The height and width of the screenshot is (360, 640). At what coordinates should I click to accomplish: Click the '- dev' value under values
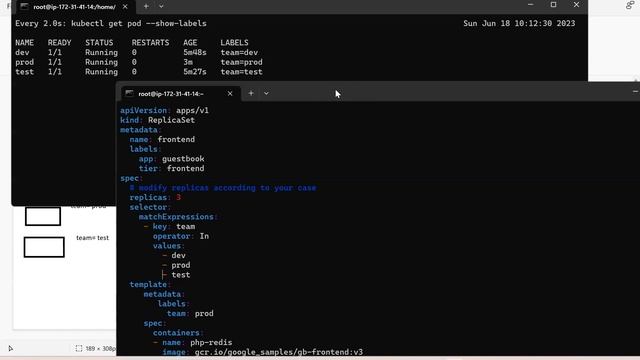[x=174, y=256]
